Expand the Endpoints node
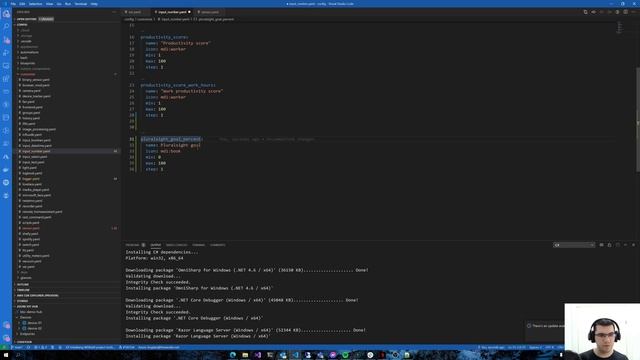 [x=27, y=333]
